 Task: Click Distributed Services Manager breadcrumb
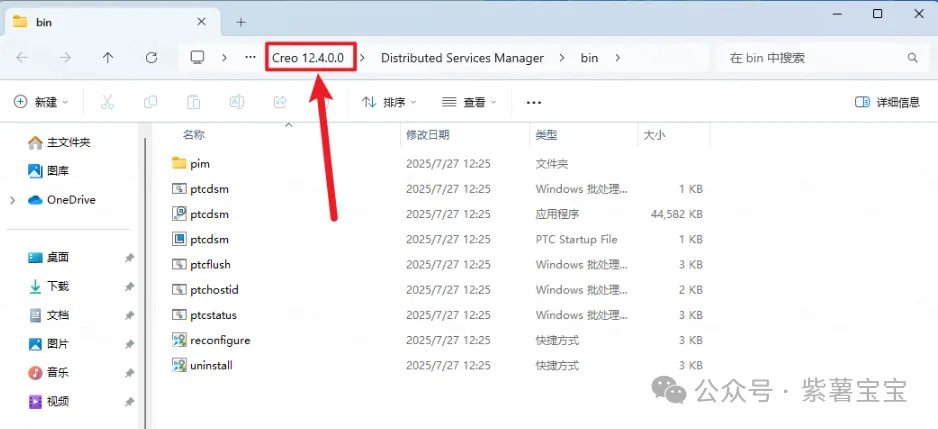click(x=462, y=58)
